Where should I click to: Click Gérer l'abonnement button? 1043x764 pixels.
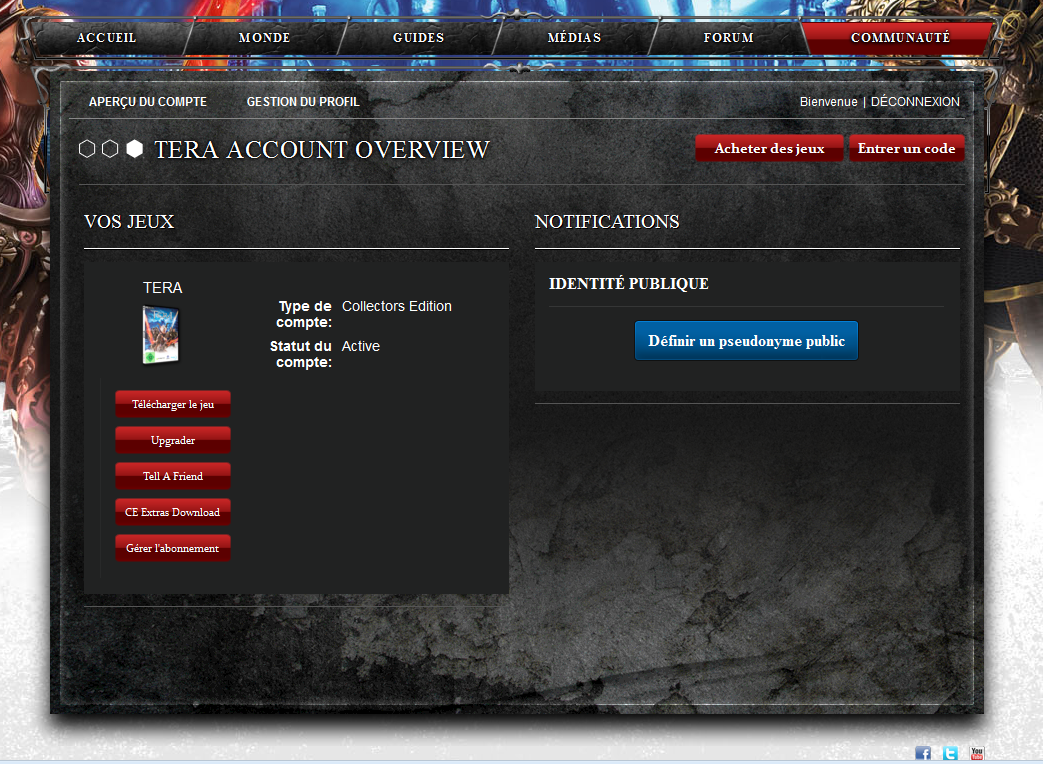[x=173, y=548]
